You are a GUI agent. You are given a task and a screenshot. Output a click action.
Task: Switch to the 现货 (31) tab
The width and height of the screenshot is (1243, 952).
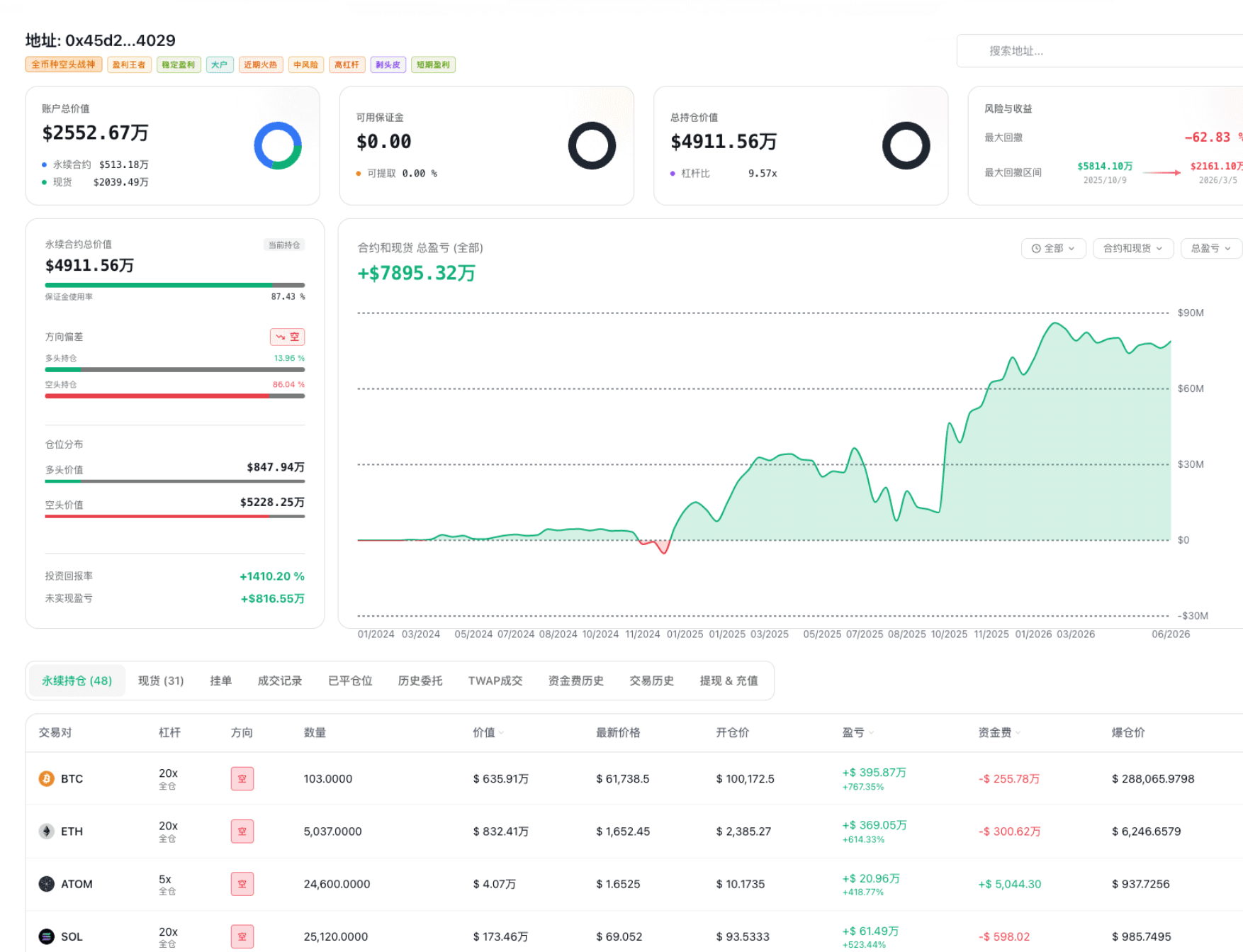pyautogui.click(x=161, y=681)
